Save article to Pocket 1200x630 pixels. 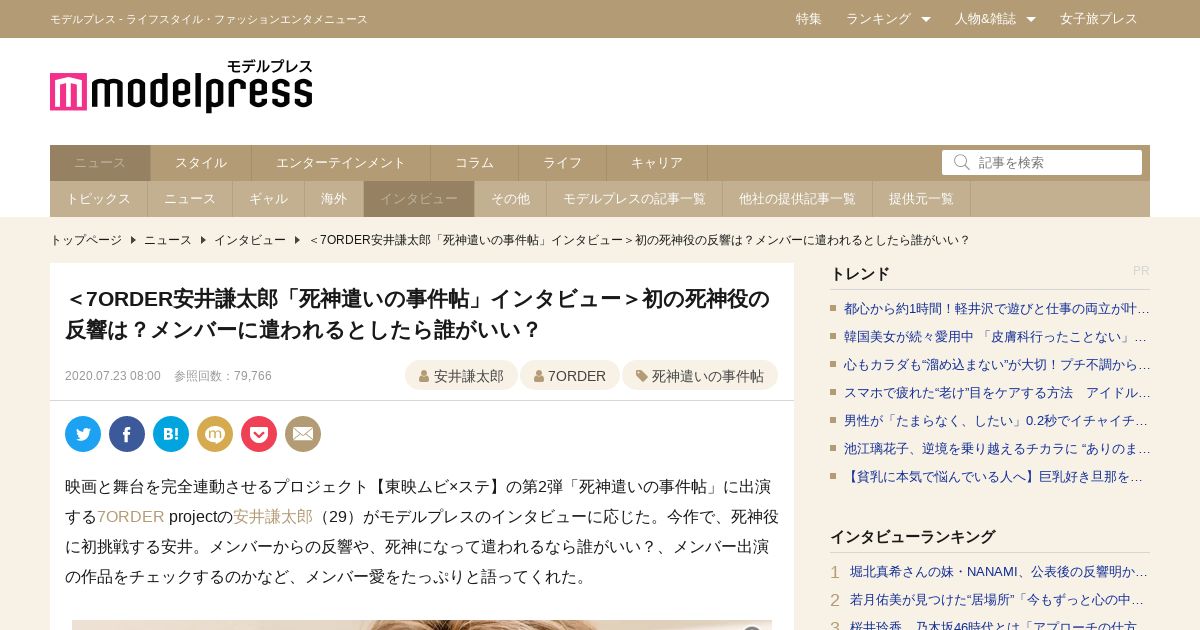coord(259,434)
